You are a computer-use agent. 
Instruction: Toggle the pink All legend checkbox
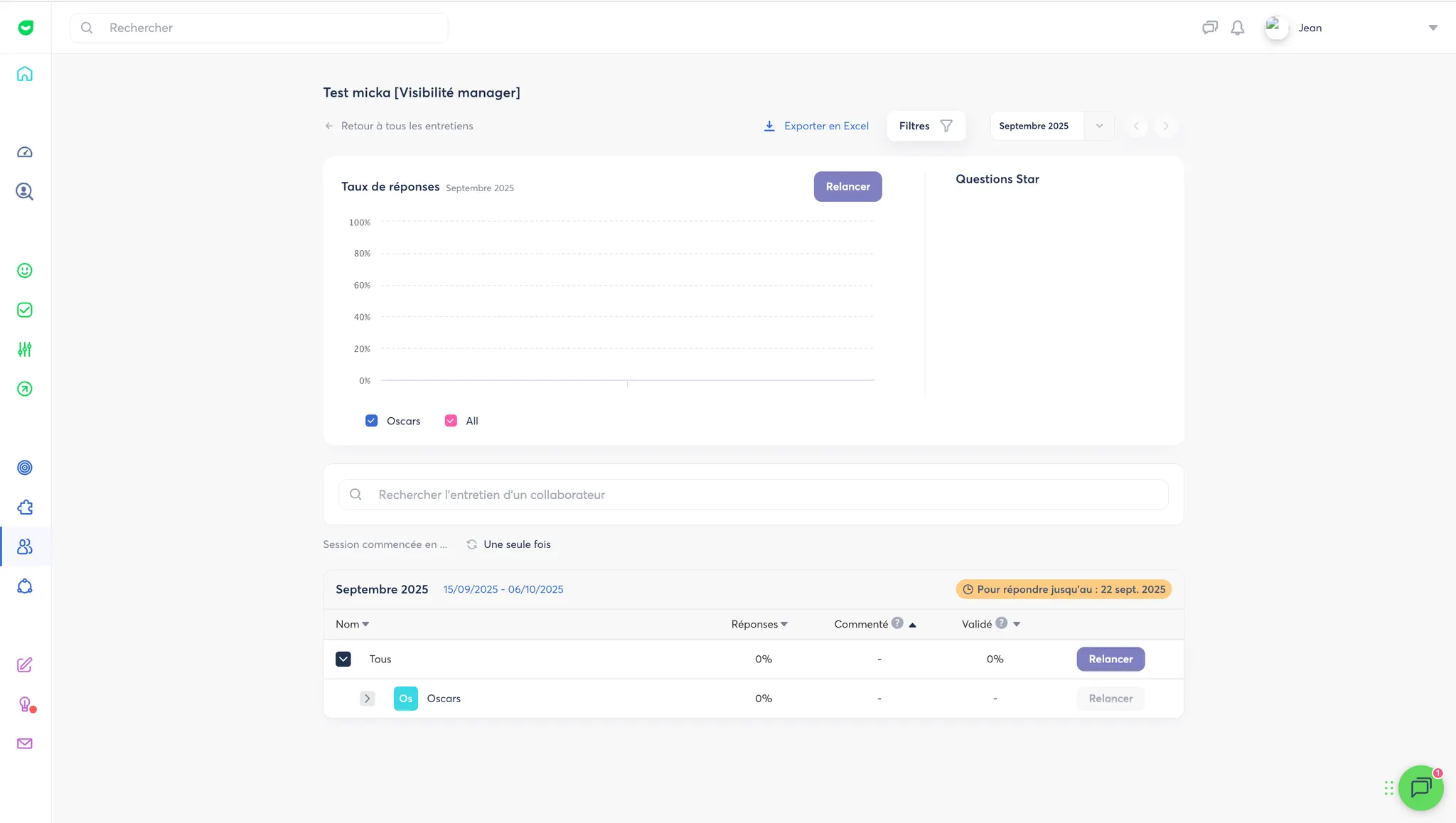coord(451,421)
